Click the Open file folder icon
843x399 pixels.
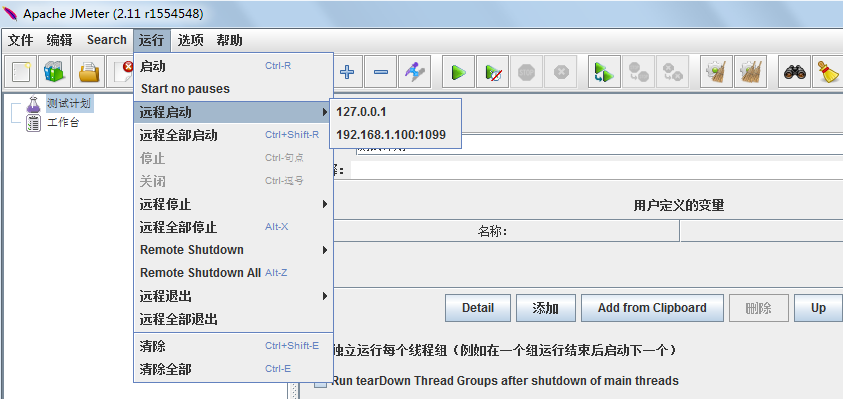89,71
